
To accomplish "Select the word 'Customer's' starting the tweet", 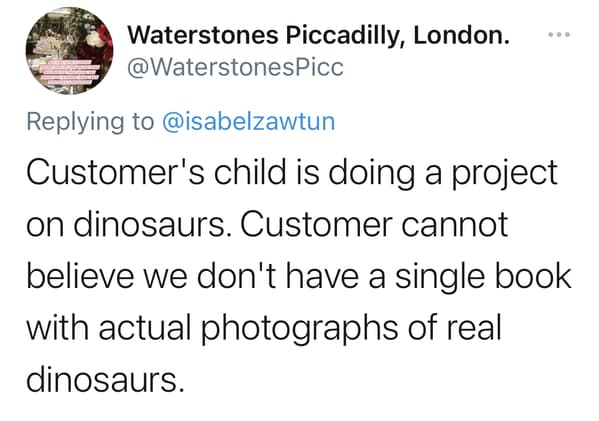I will [115, 172].
